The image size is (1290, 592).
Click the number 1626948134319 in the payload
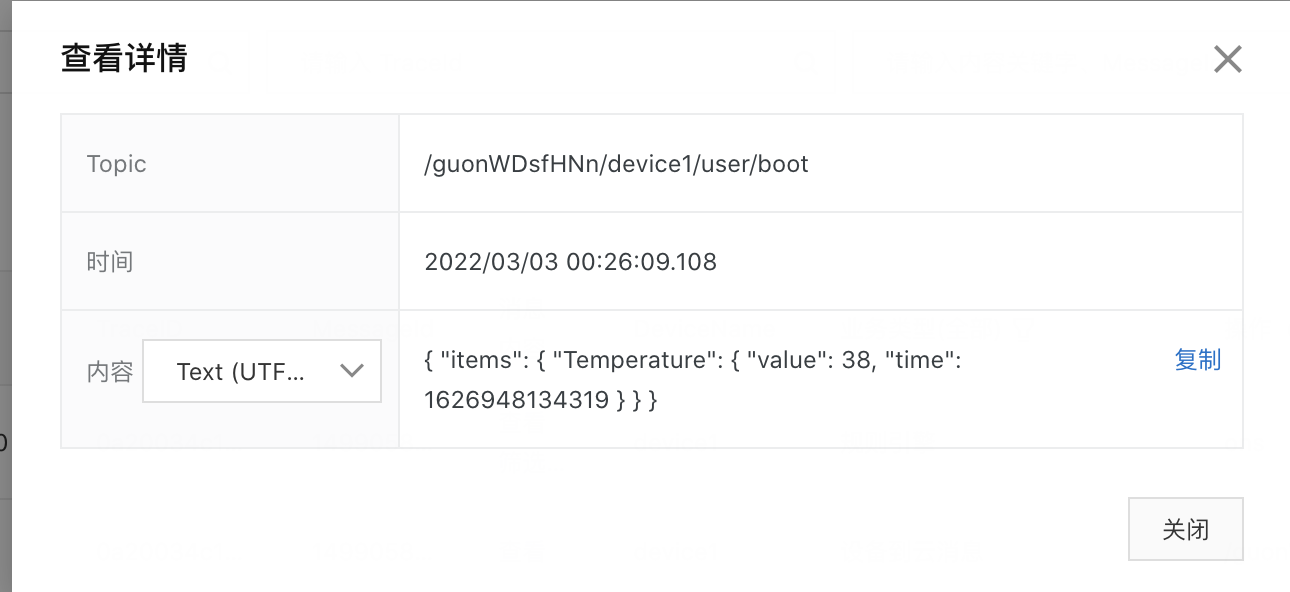516,400
